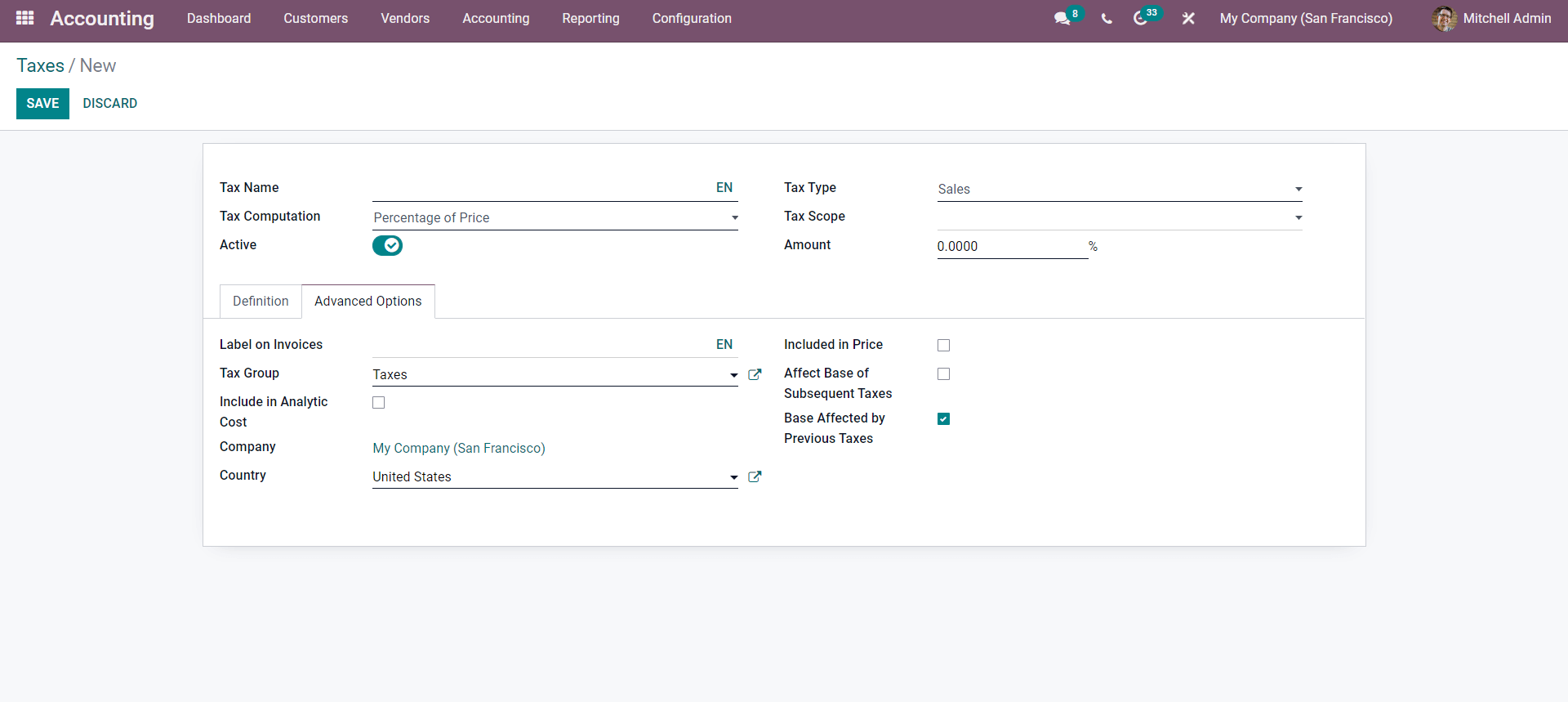Expand the Tax Type dropdown
Screen dimensions: 1568x702
tap(1119, 190)
